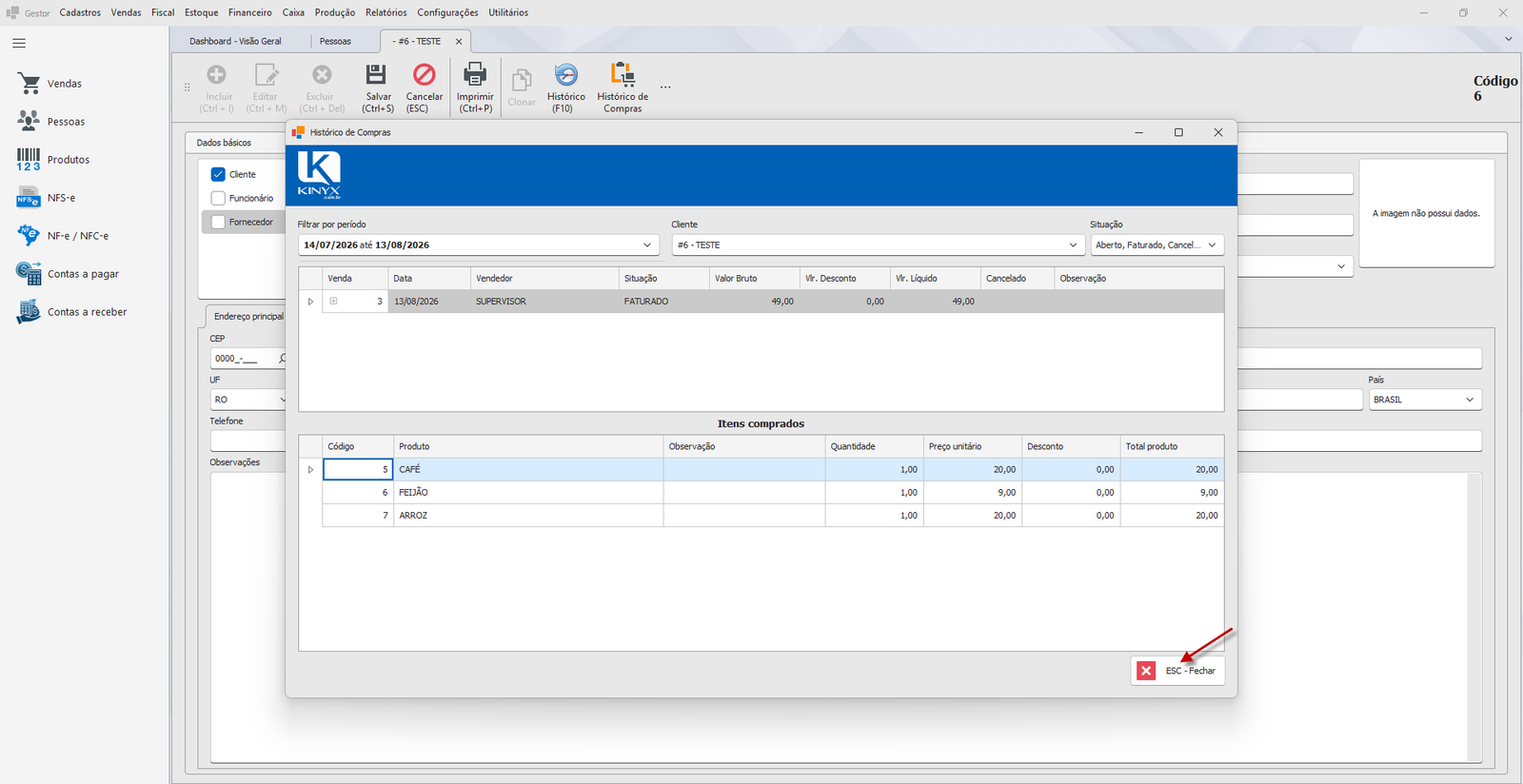Click the ESC - Fechar button
This screenshot has height=784, width=1523.
pos(1178,671)
